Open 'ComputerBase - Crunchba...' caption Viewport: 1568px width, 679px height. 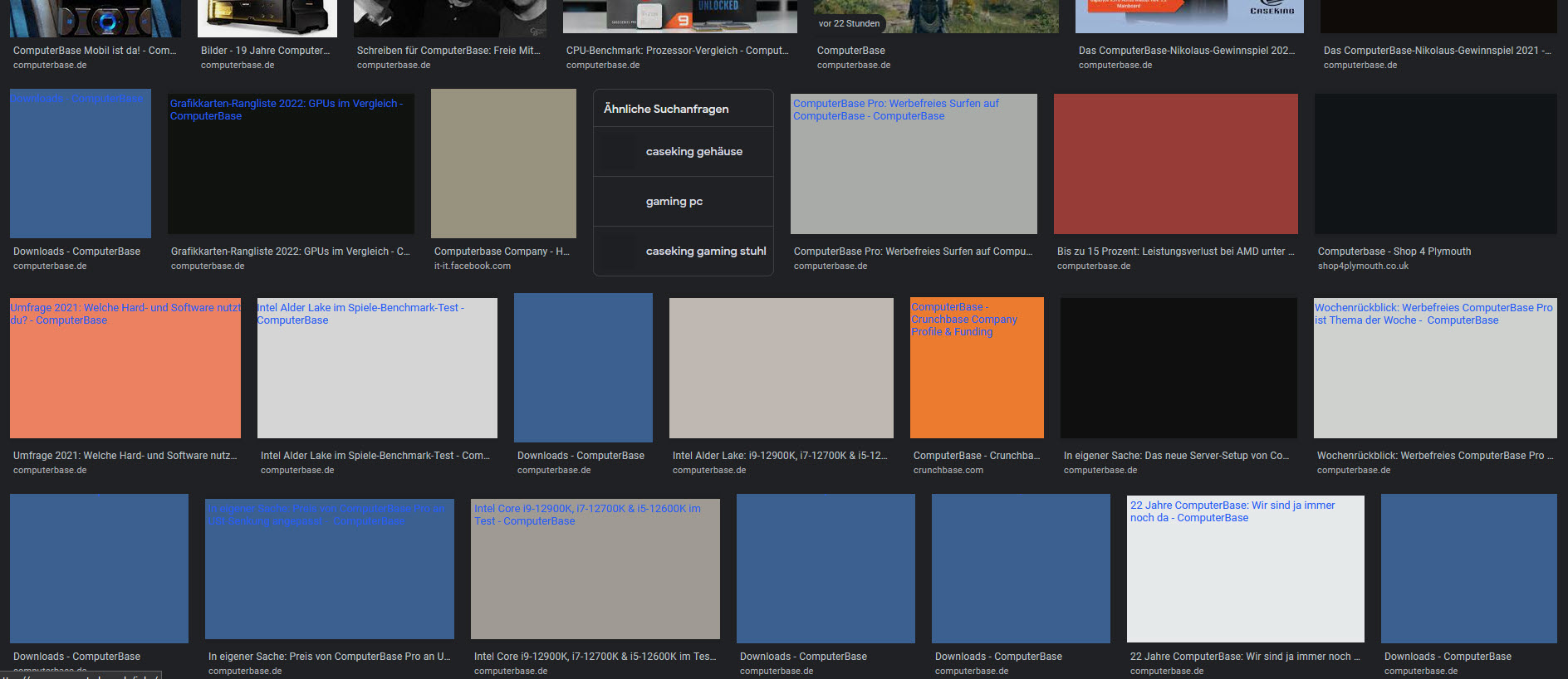click(977, 456)
